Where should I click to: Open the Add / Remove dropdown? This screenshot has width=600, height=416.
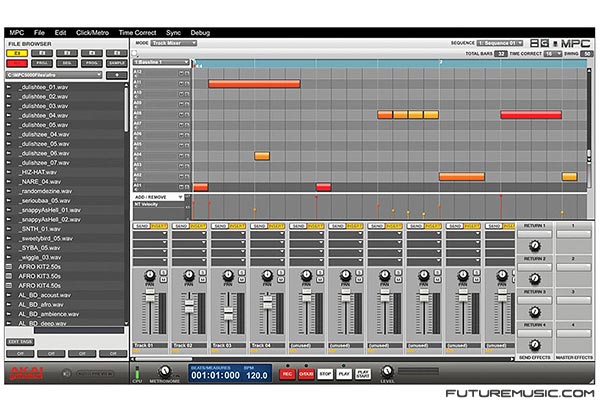158,197
